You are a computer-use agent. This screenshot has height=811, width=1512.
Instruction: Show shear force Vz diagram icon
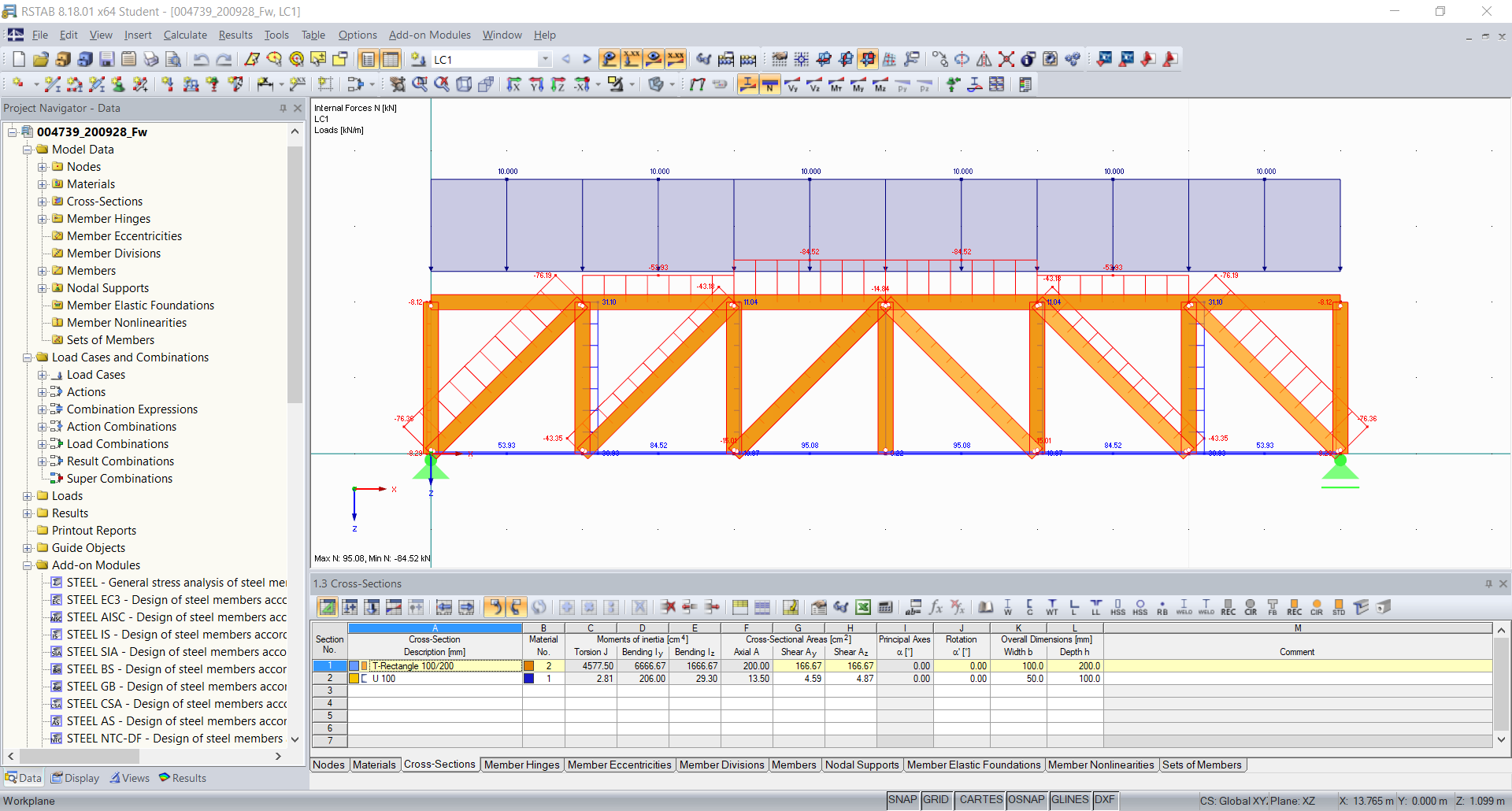pyautogui.click(x=814, y=85)
